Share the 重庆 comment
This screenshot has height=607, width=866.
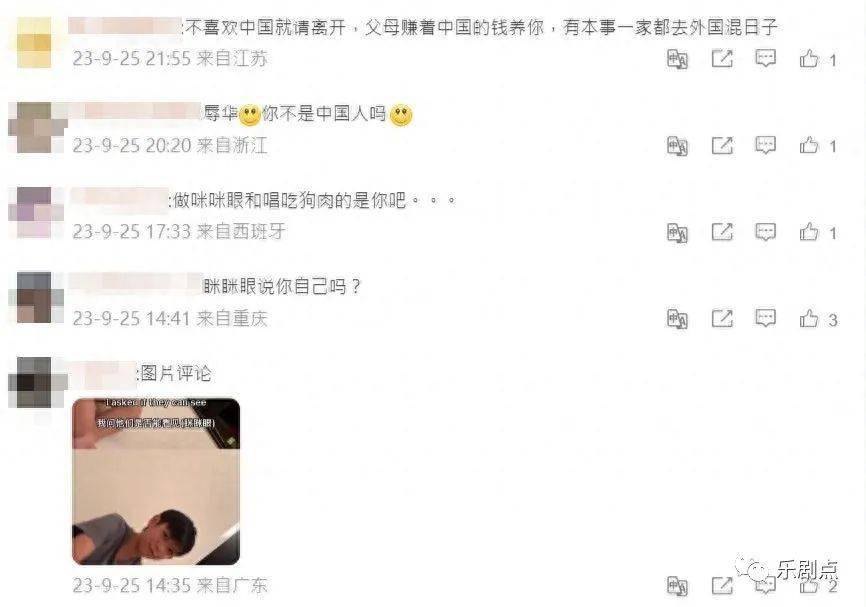(x=722, y=318)
